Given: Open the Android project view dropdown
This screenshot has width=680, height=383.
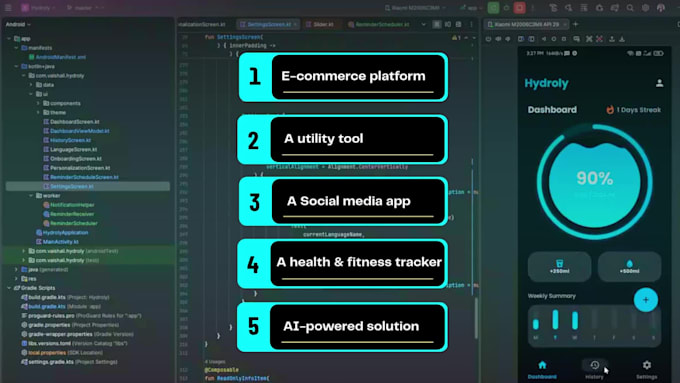Looking at the screenshot, I should tap(18, 24).
